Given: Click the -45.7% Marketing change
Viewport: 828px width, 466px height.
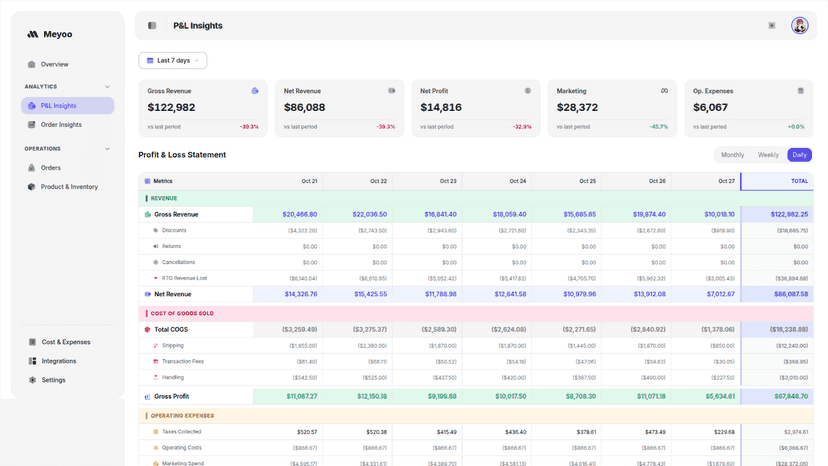Looking at the screenshot, I should pyautogui.click(x=659, y=127).
